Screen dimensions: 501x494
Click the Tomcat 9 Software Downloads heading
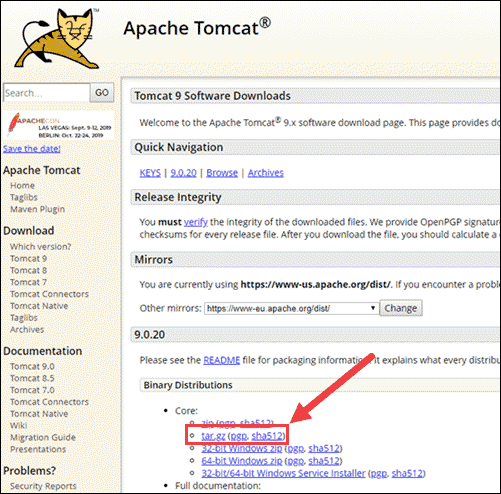[x=212, y=96]
